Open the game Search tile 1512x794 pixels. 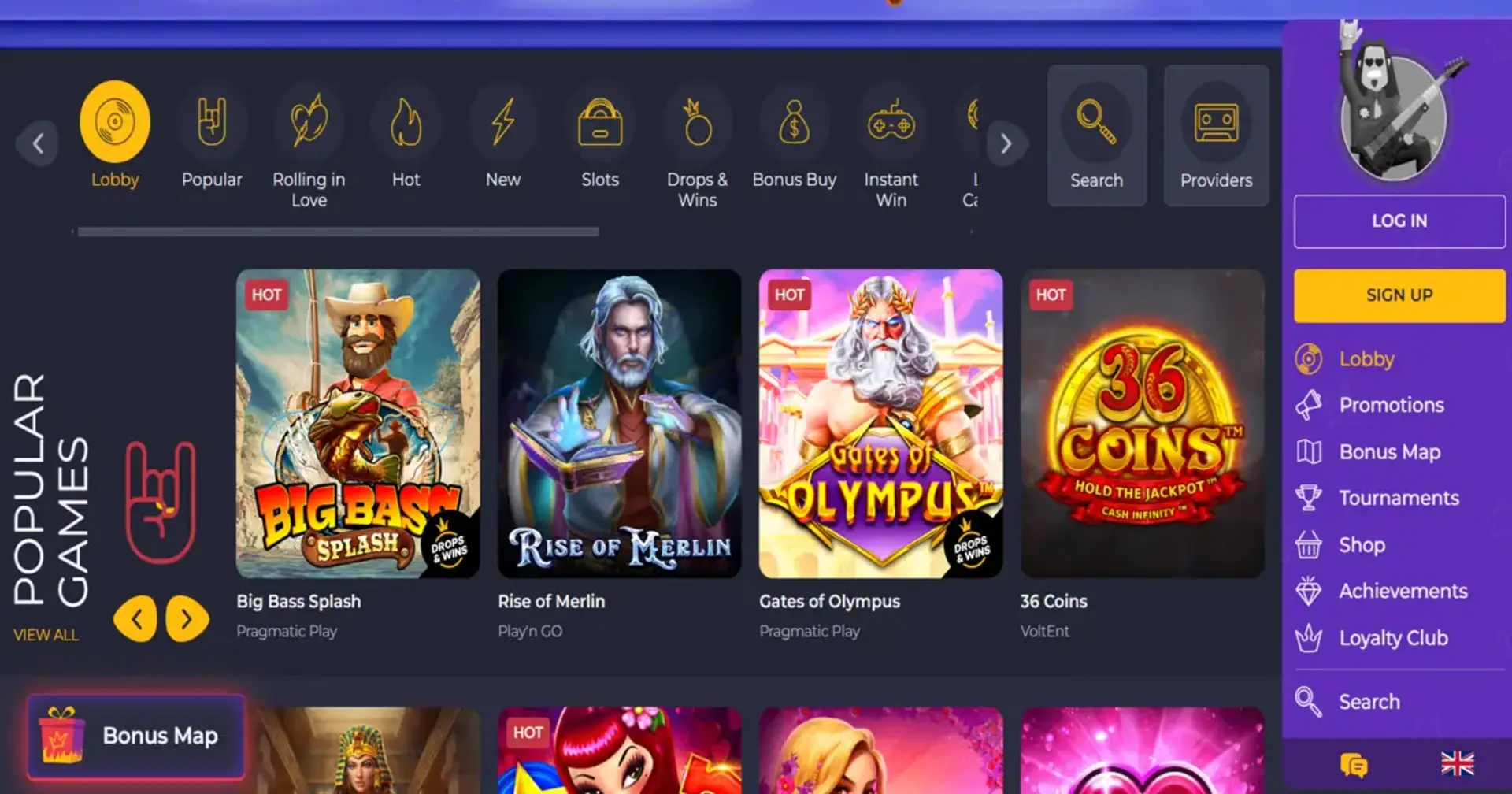coord(1097,135)
